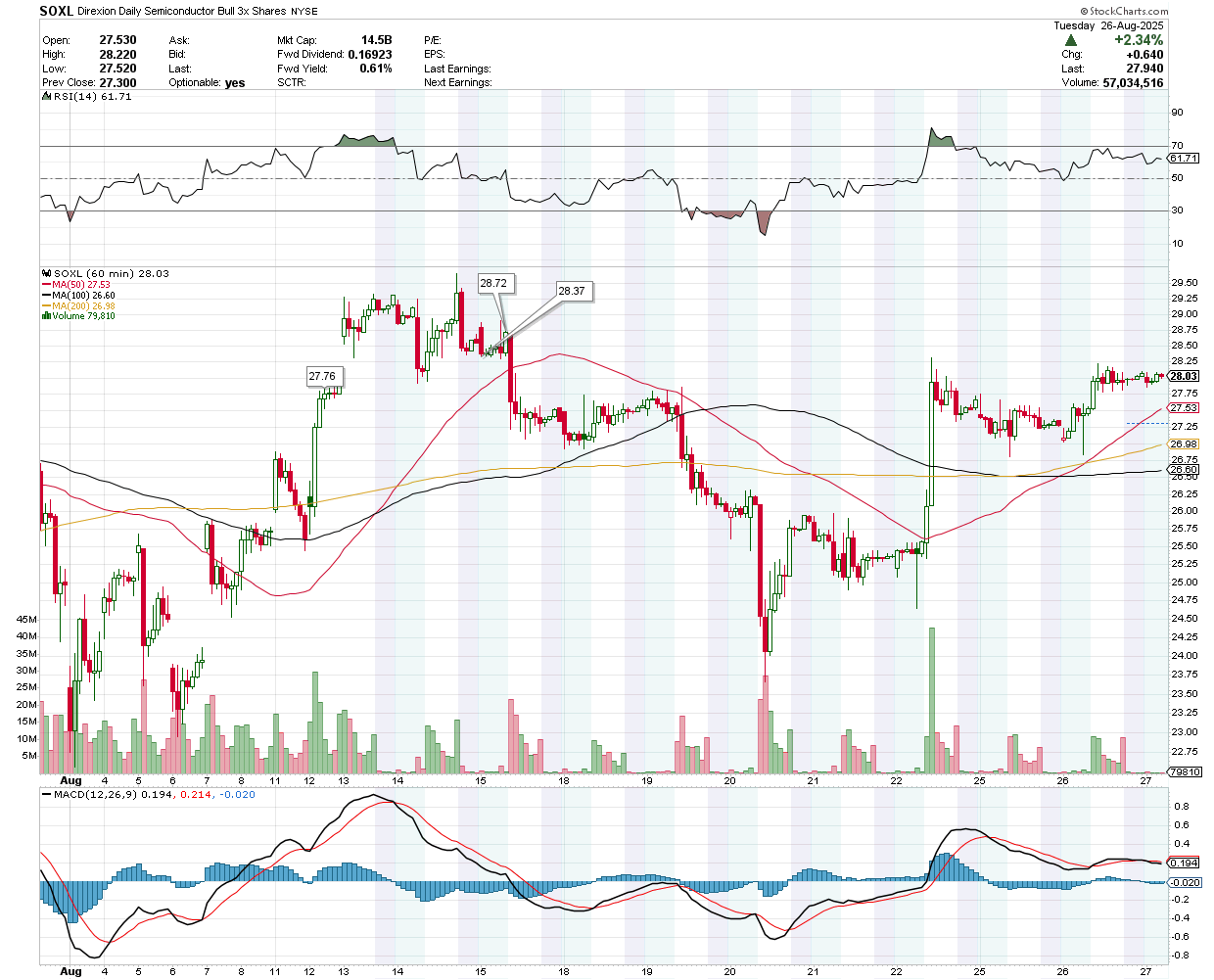Viewport: 1214px width, 980px height.
Task: Click the Low value 27.520
Action: click(x=117, y=69)
